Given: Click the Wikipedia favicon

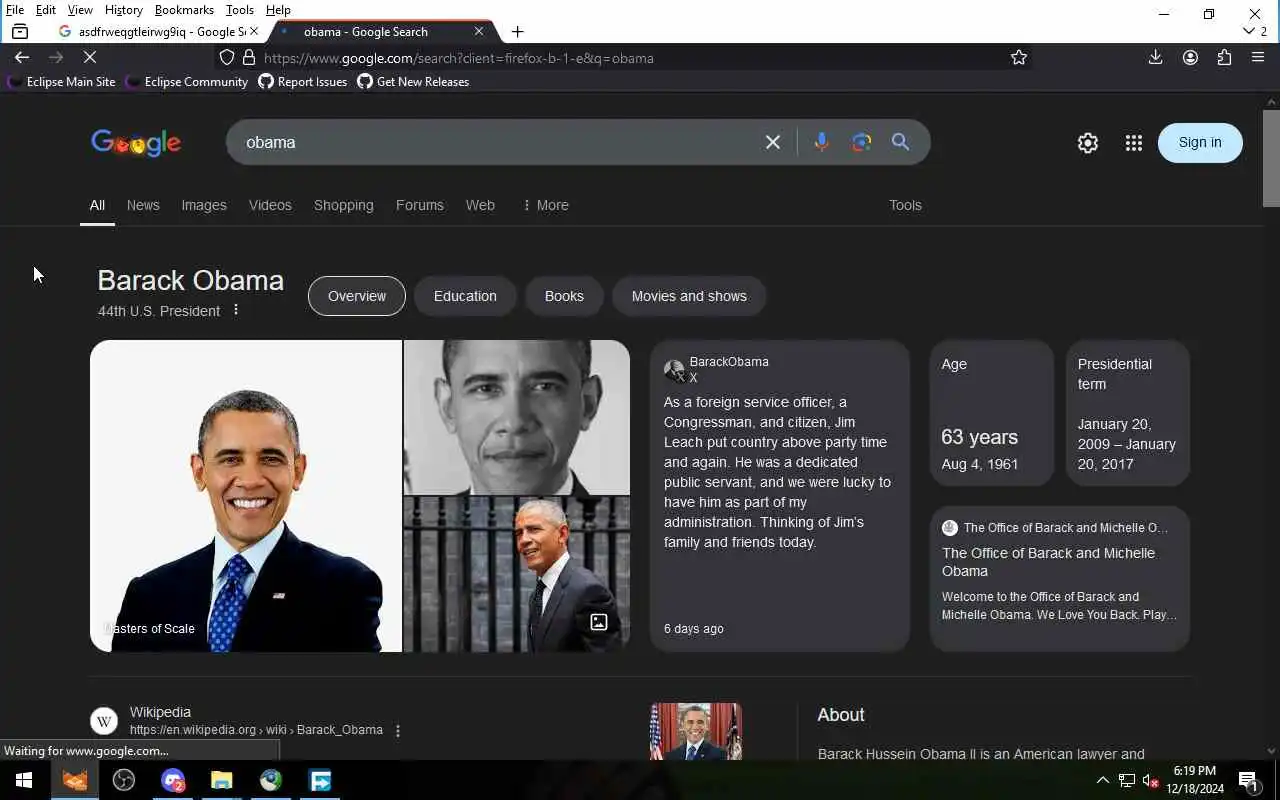Looking at the screenshot, I should pos(104,721).
